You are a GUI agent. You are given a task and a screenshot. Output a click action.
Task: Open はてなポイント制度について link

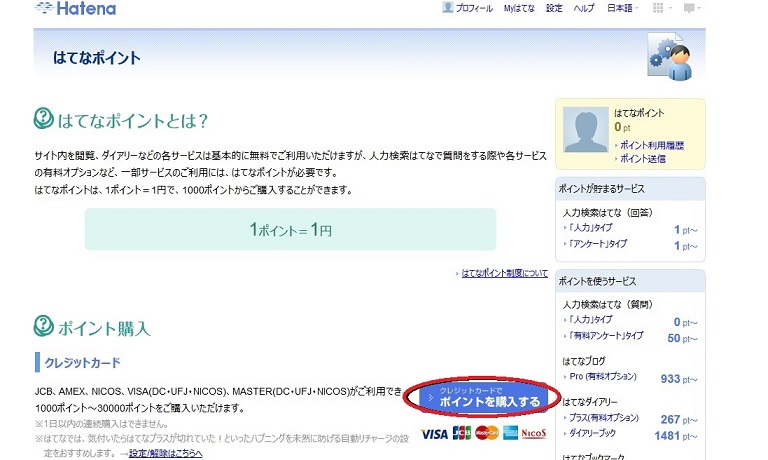(504, 273)
